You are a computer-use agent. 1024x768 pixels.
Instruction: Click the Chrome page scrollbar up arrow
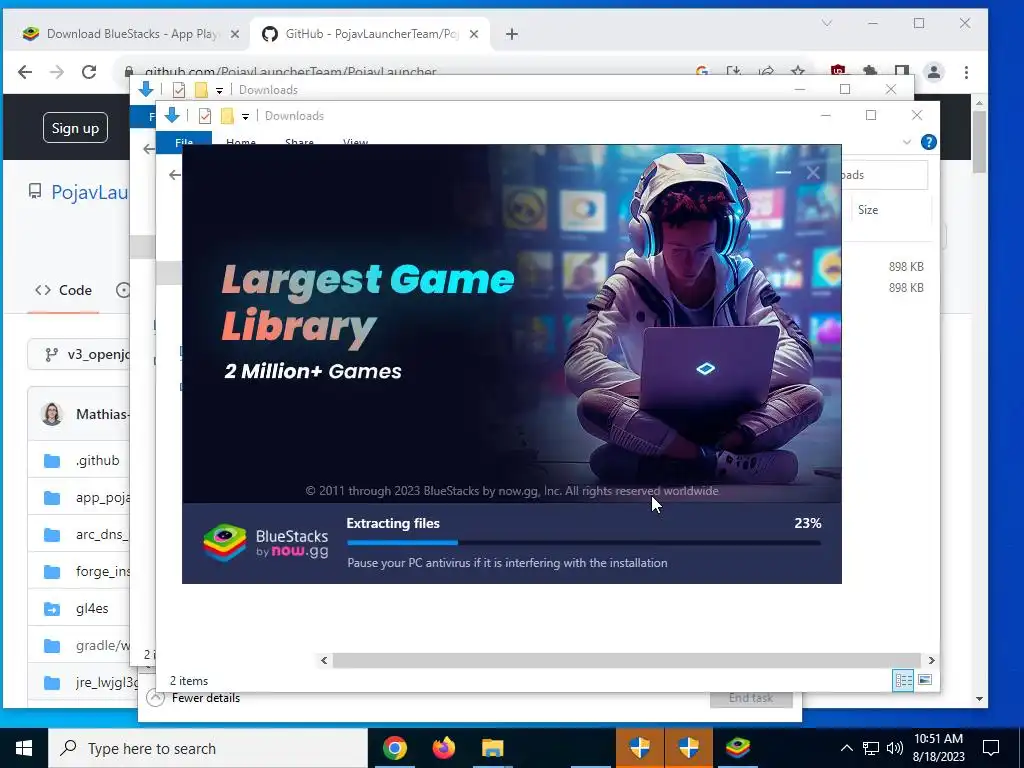pos(979,103)
